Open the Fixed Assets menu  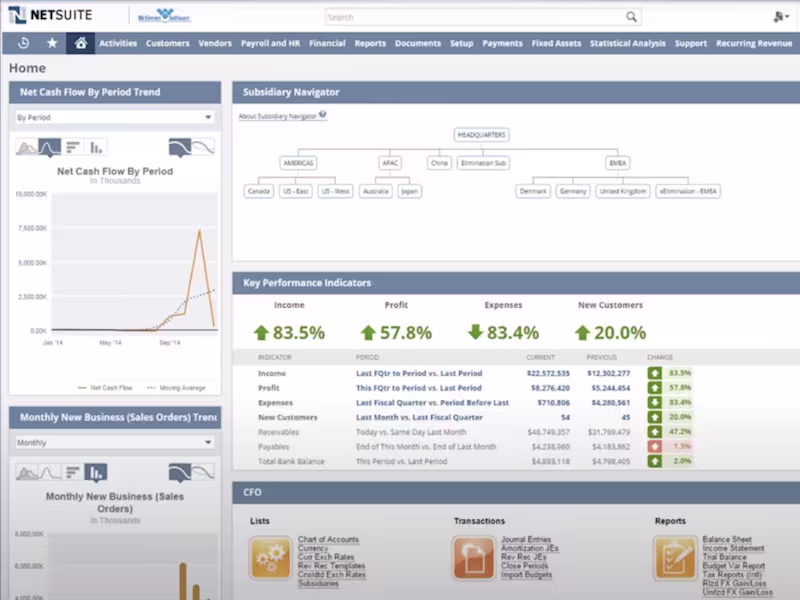(x=556, y=43)
